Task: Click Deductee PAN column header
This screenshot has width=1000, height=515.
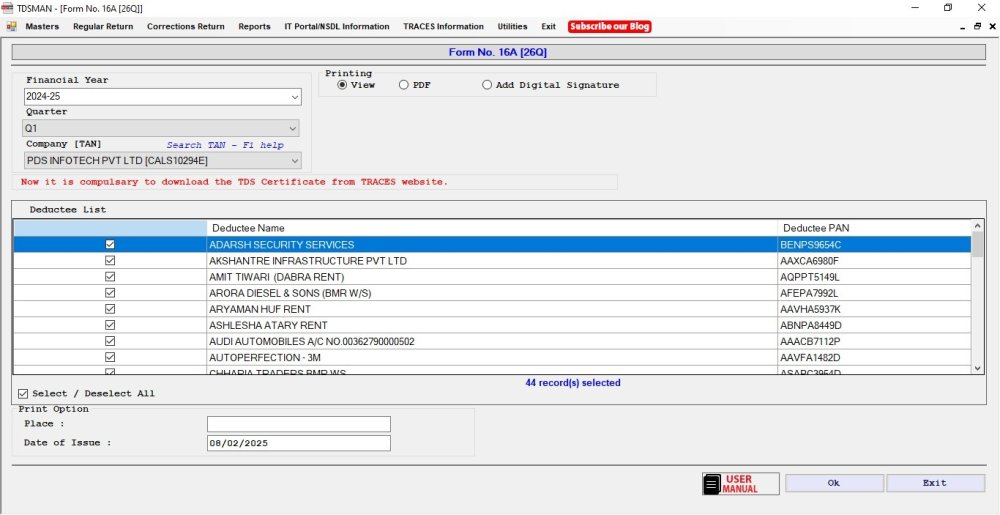Action: point(874,228)
